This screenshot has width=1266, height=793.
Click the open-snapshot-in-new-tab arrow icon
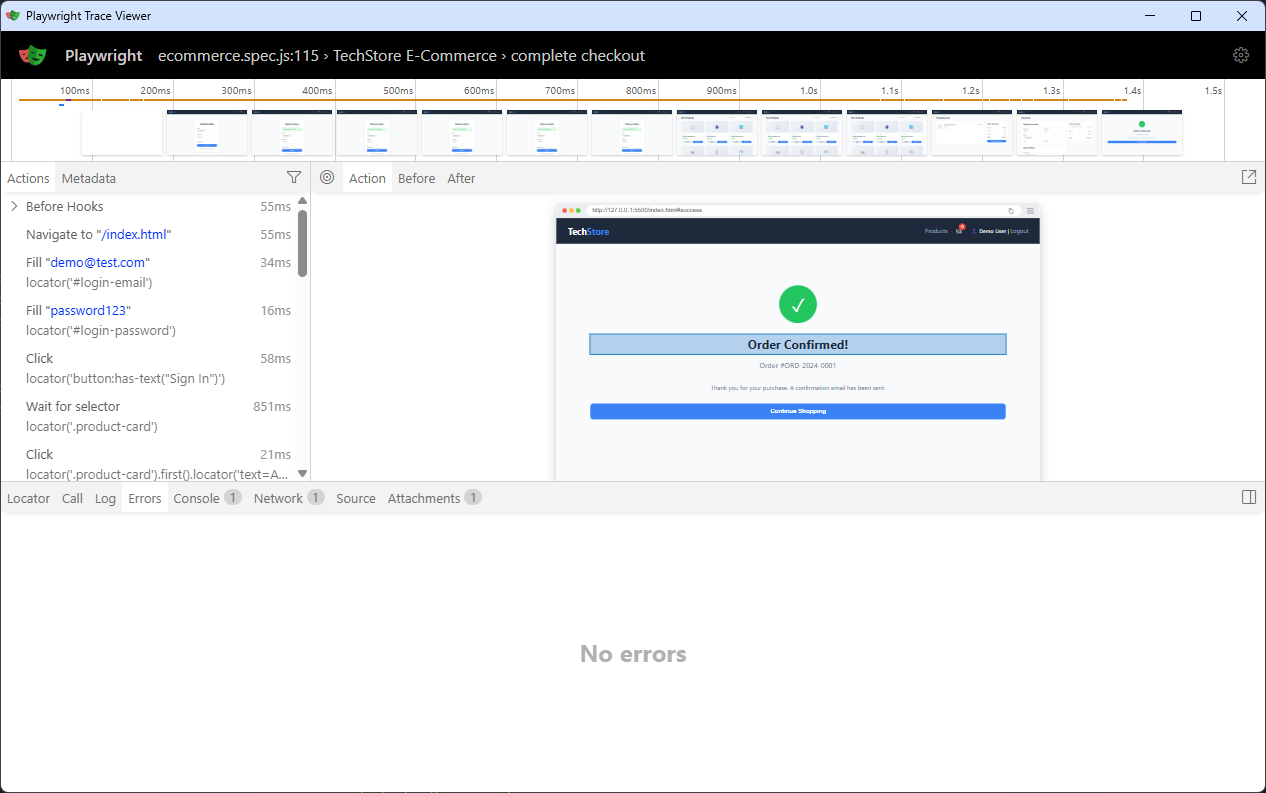coord(1249,176)
